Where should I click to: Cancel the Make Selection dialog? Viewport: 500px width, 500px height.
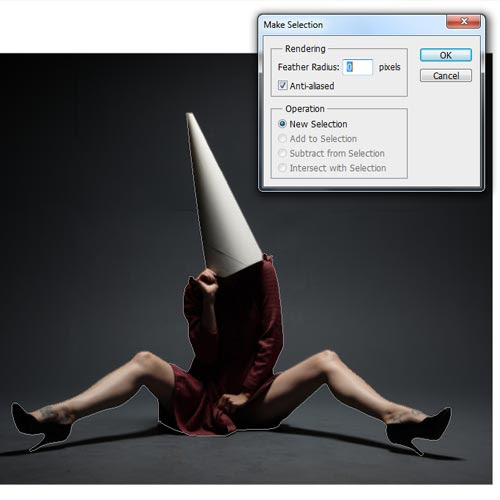pyautogui.click(x=446, y=76)
